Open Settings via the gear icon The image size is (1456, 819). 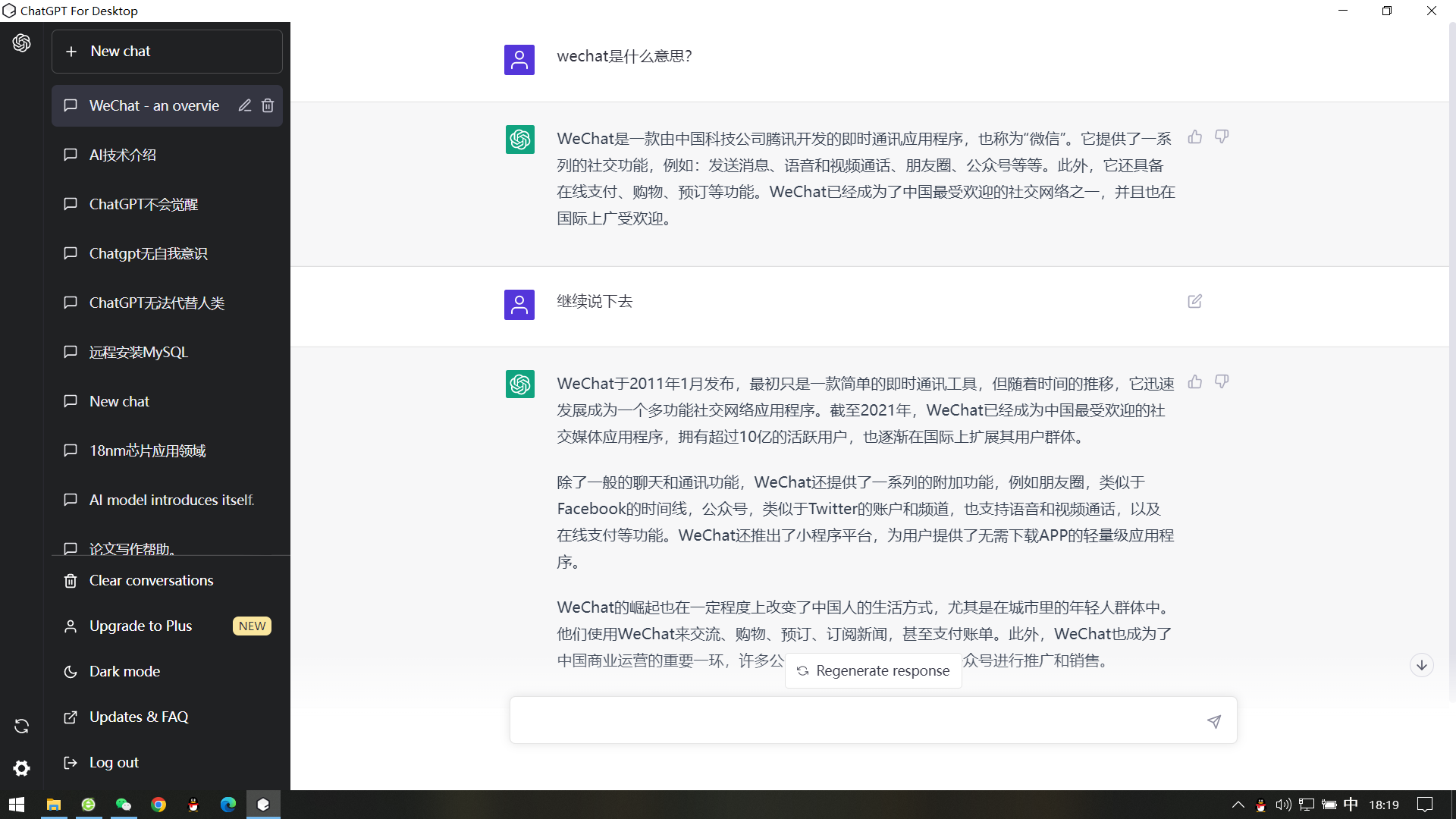coord(21,768)
